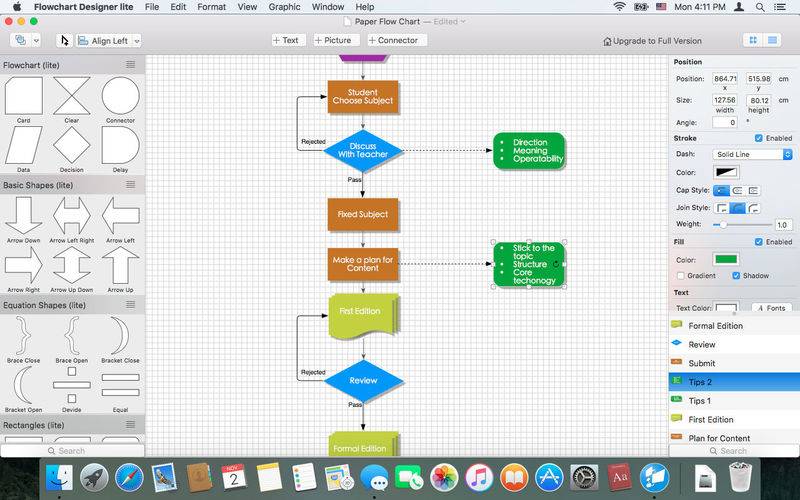This screenshot has width=800, height=500.
Task: Select the Formal Edition layer item
Action: (734, 326)
